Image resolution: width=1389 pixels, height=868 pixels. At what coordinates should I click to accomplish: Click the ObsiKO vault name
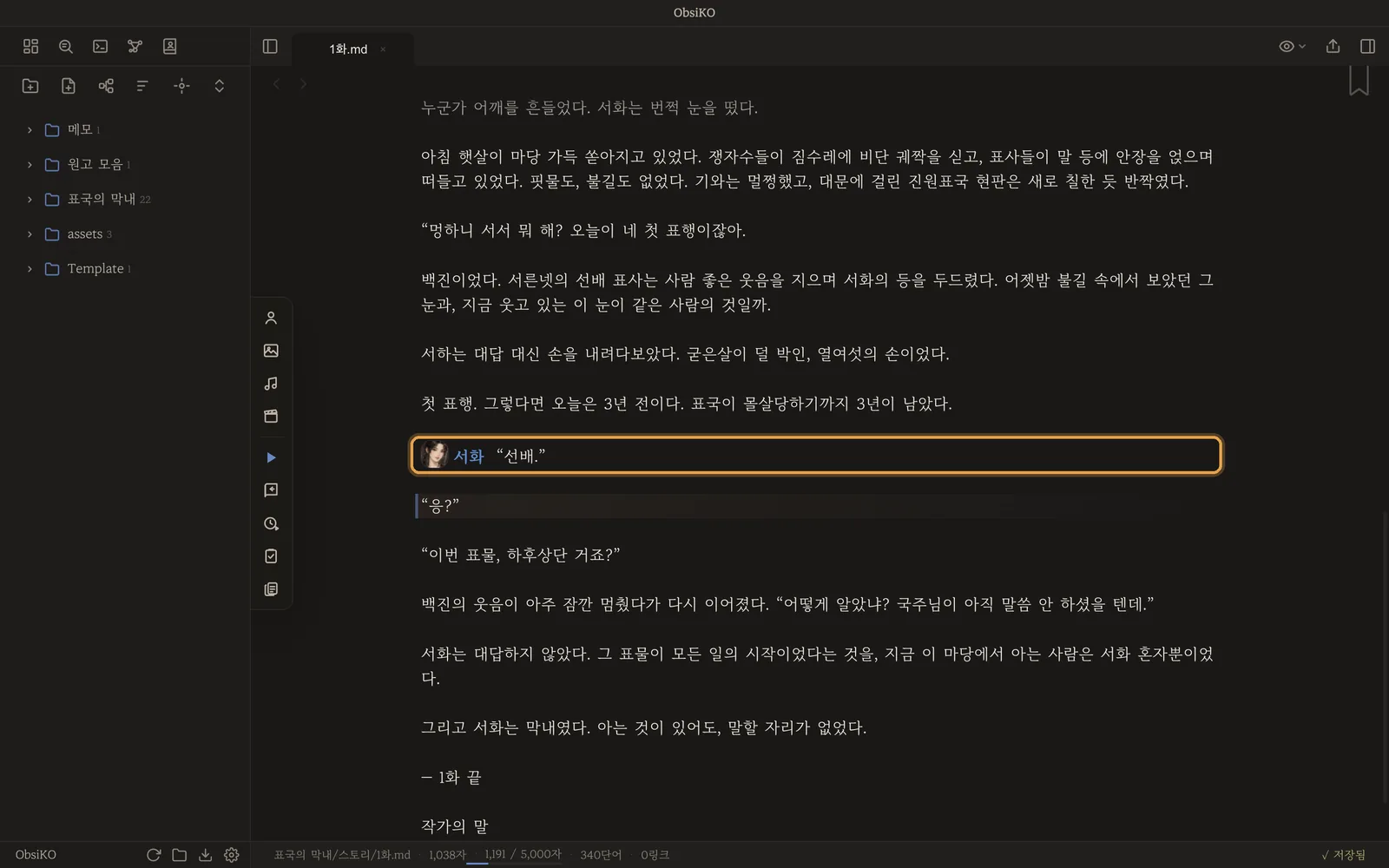tap(36, 855)
